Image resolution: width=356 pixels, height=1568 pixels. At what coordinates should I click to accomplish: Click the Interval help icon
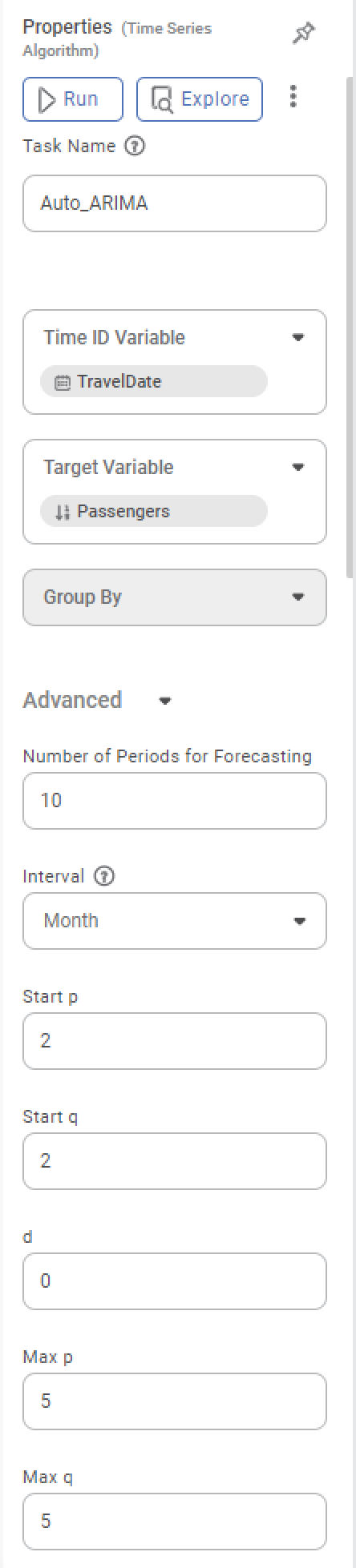(x=104, y=876)
